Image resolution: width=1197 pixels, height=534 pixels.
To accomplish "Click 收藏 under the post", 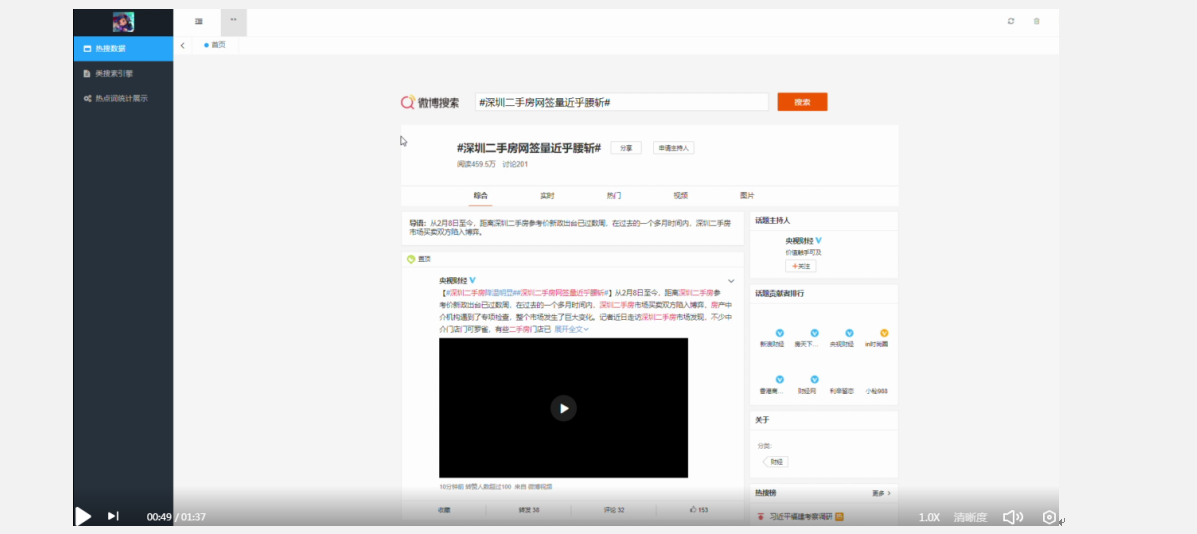I will 444,510.
